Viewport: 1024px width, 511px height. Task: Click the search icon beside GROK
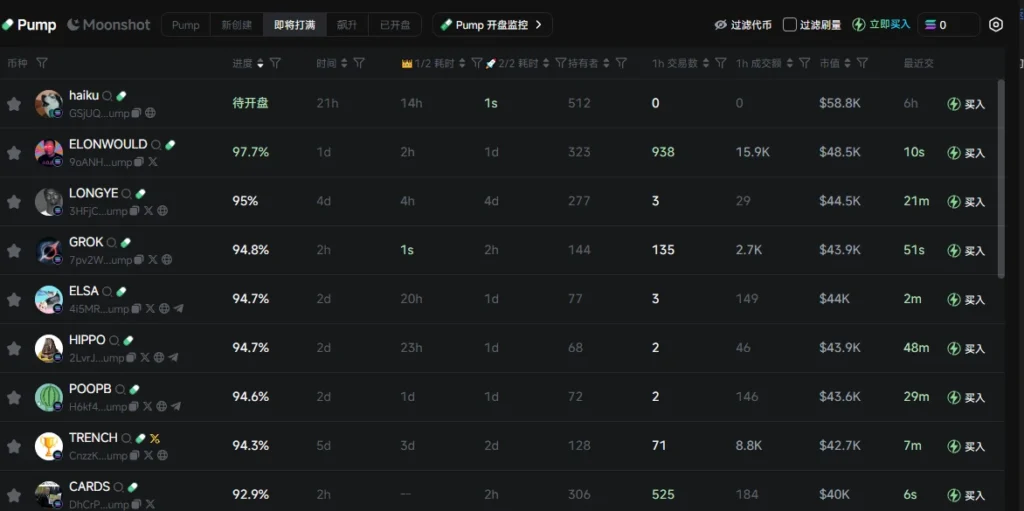pos(112,243)
